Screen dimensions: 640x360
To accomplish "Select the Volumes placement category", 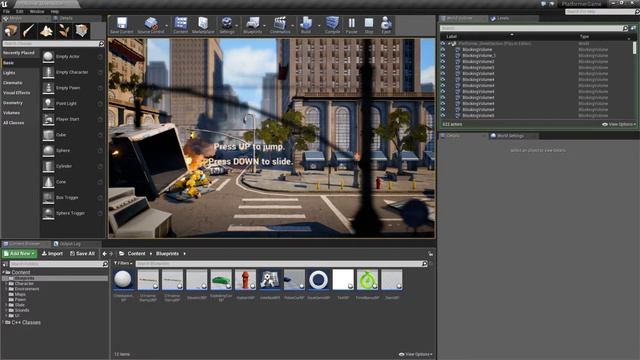I will click(11, 113).
